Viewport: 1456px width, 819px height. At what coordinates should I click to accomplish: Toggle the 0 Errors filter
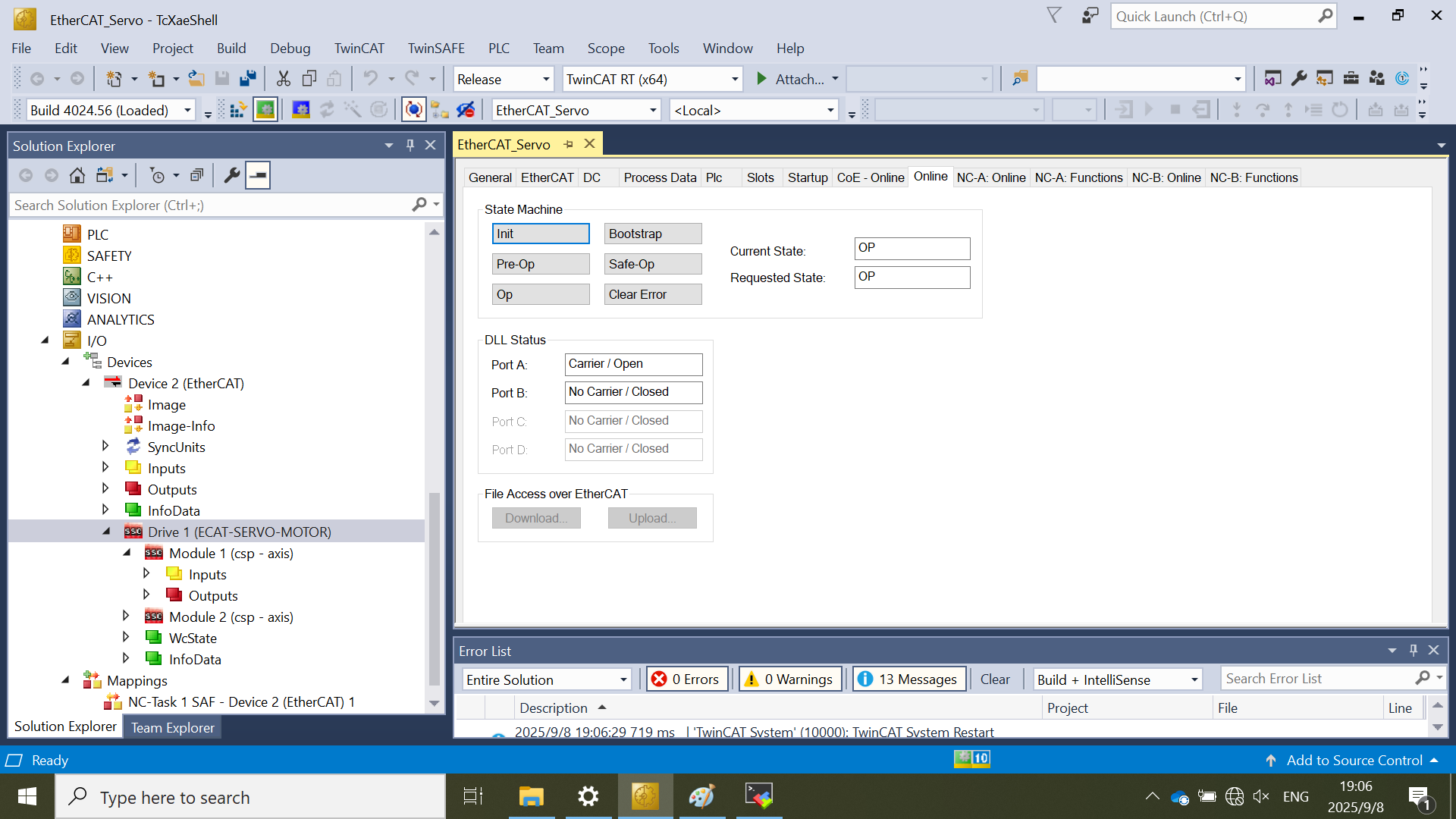[687, 679]
